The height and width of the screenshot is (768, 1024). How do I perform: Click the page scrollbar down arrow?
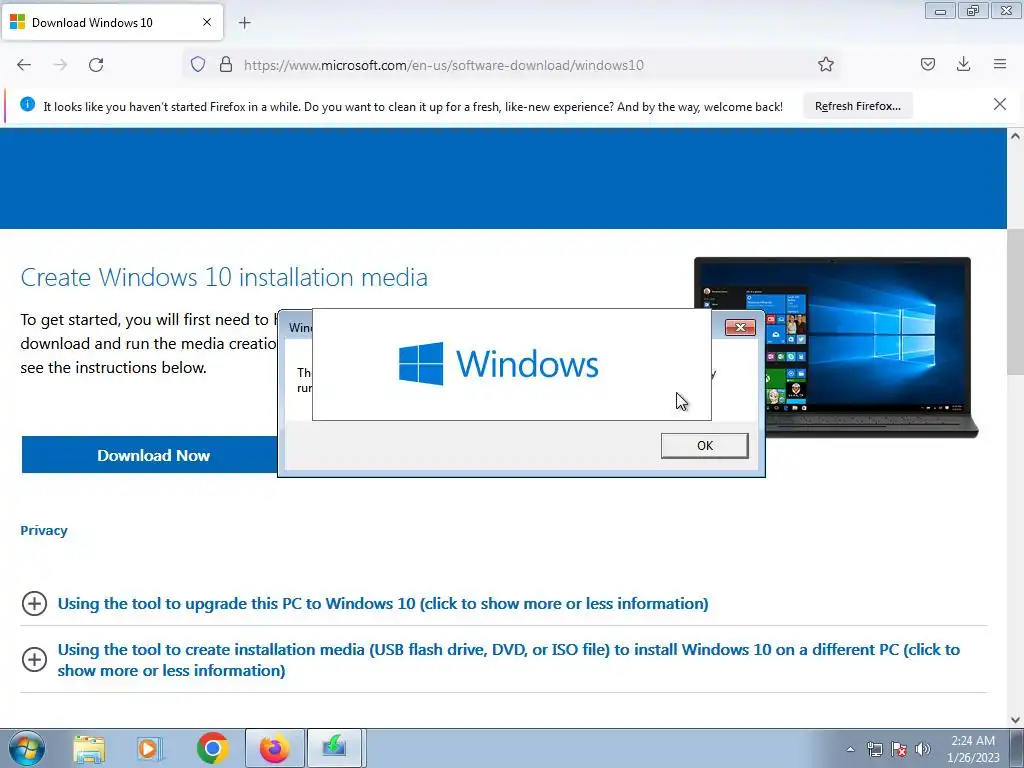click(1015, 720)
